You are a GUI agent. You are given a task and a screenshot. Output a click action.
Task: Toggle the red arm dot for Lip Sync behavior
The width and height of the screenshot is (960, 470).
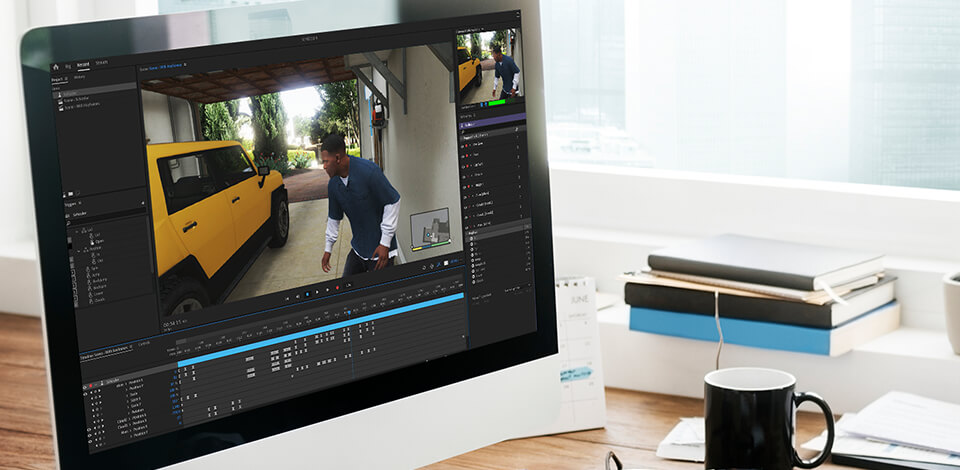coord(467,166)
